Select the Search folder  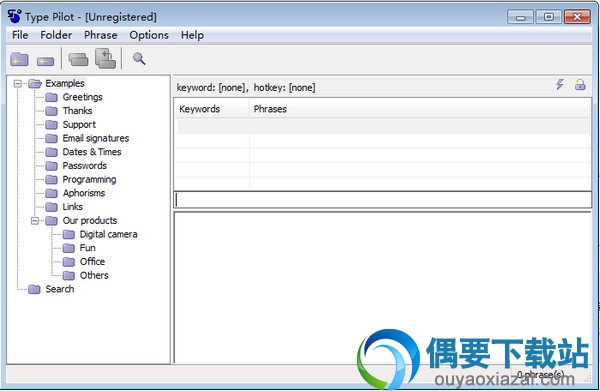(x=60, y=289)
